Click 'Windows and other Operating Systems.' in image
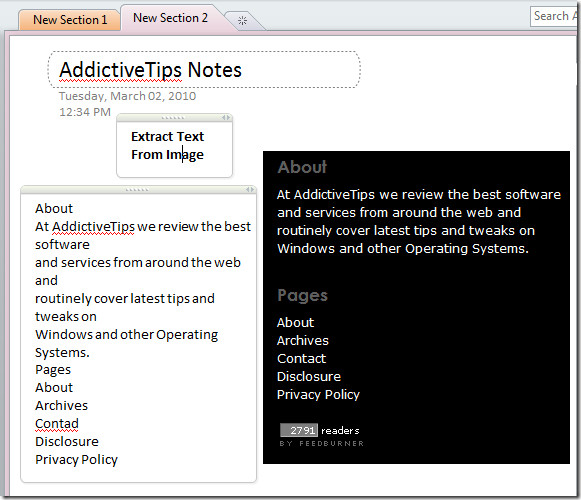581x500 pixels. pyautogui.click(x=403, y=248)
